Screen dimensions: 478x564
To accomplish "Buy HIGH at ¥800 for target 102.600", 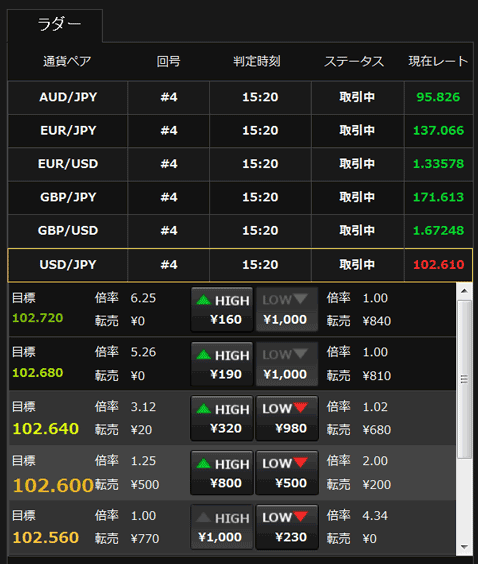I will click(222, 473).
